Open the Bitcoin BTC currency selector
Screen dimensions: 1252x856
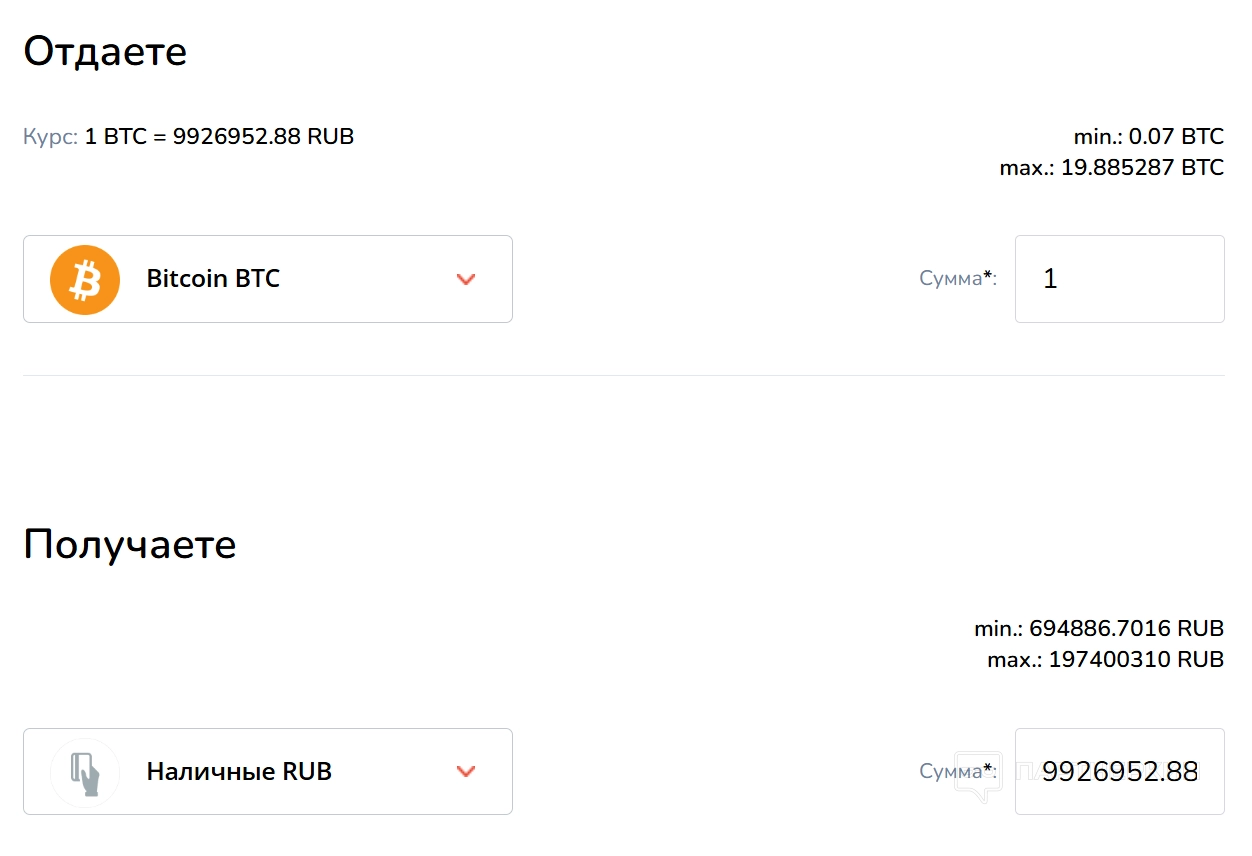[267, 279]
